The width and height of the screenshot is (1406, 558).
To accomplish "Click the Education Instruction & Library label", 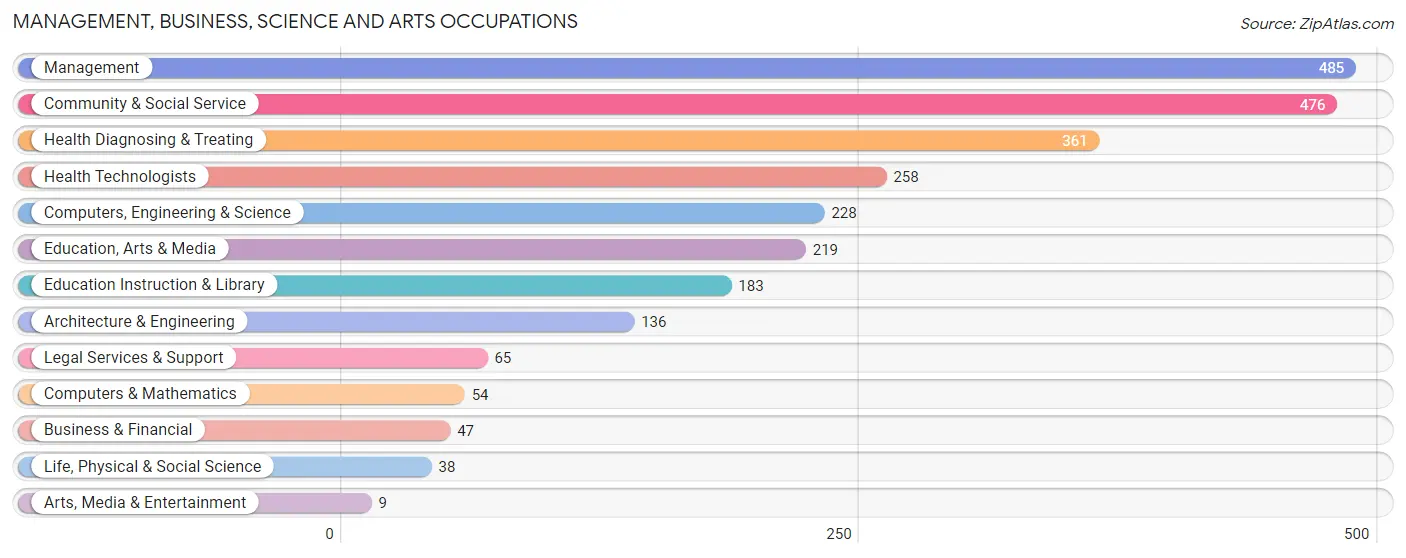I will pos(154,285).
